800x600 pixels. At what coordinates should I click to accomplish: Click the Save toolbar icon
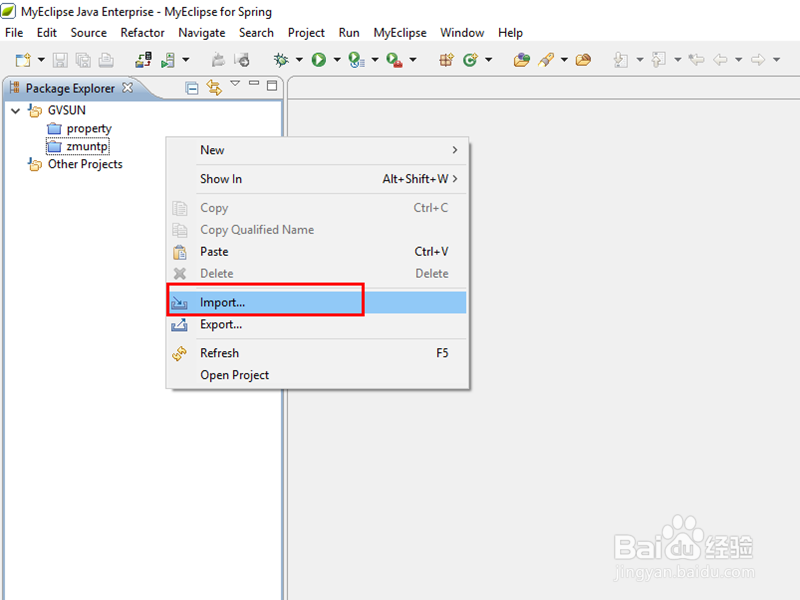[x=60, y=60]
